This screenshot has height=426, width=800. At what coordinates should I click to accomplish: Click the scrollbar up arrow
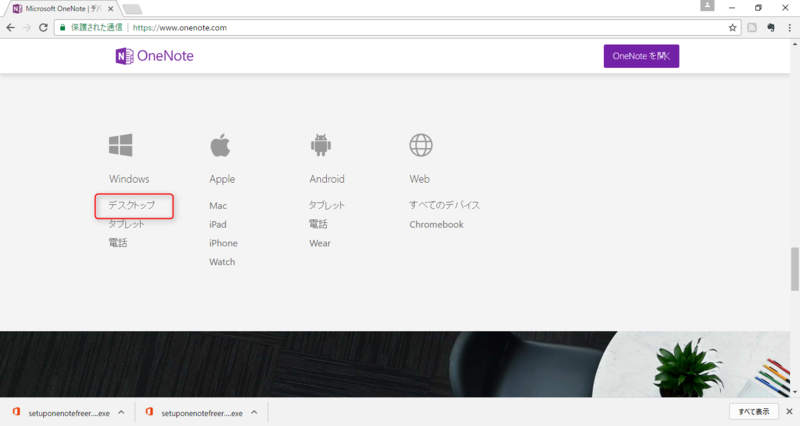click(x=795, y=44)
